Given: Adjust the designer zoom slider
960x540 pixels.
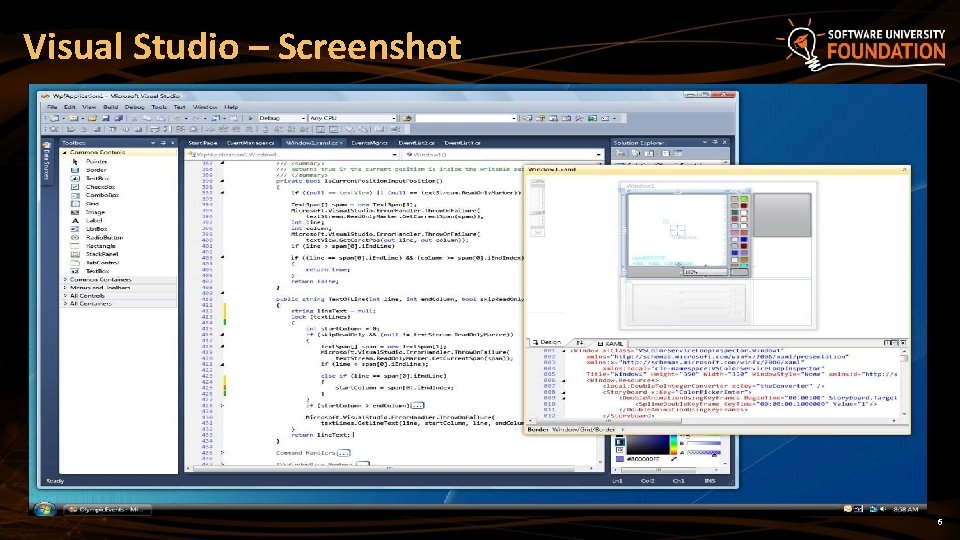Looking at the screenshot, I should coord(538,208).
